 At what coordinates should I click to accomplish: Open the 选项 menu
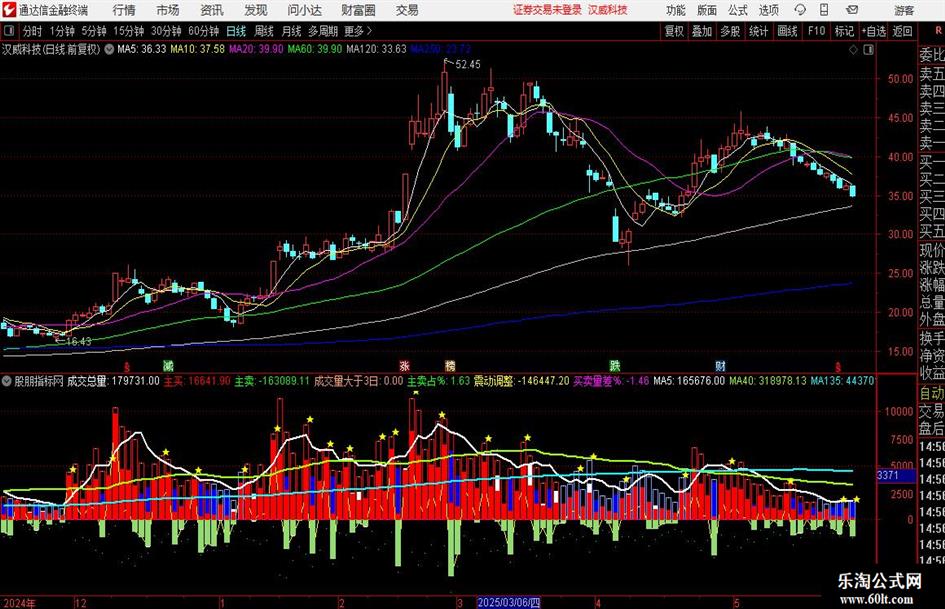point(768,10)
